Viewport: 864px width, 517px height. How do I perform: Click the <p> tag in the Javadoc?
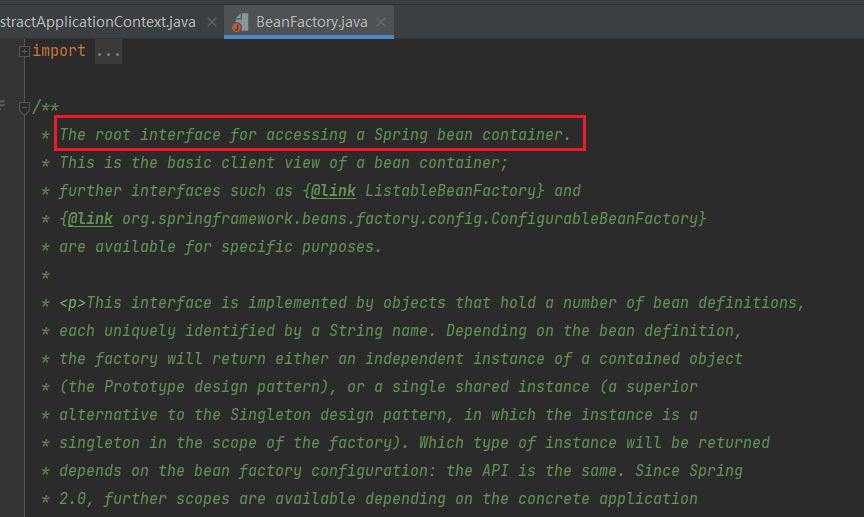pyautogui.click(x=73, y=302)
